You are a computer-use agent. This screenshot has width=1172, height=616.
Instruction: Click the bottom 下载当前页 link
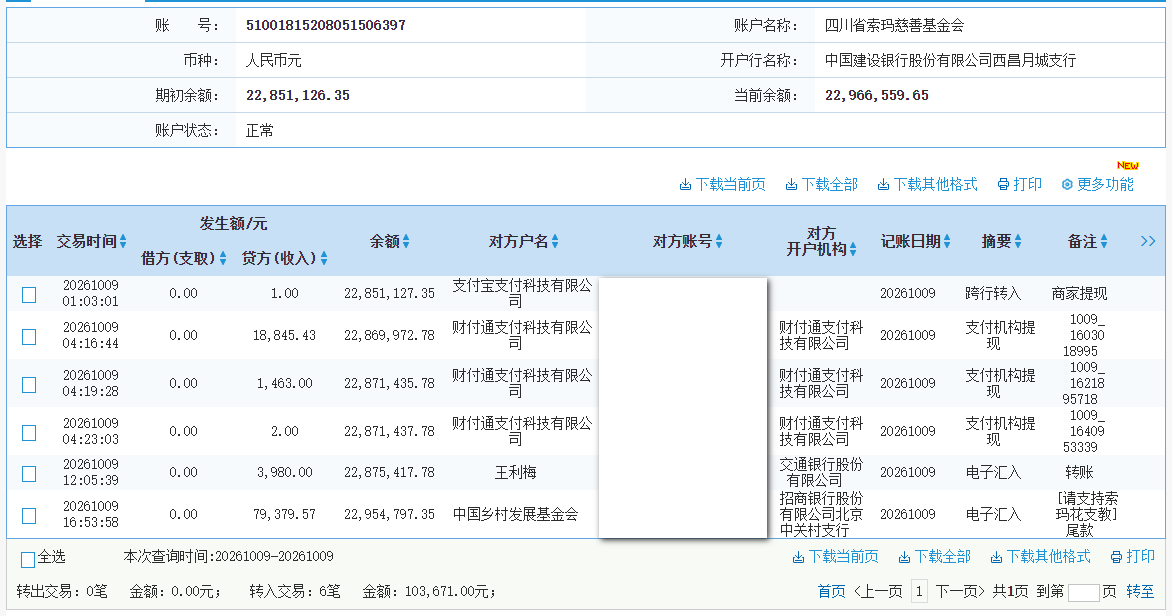point(835,557)
